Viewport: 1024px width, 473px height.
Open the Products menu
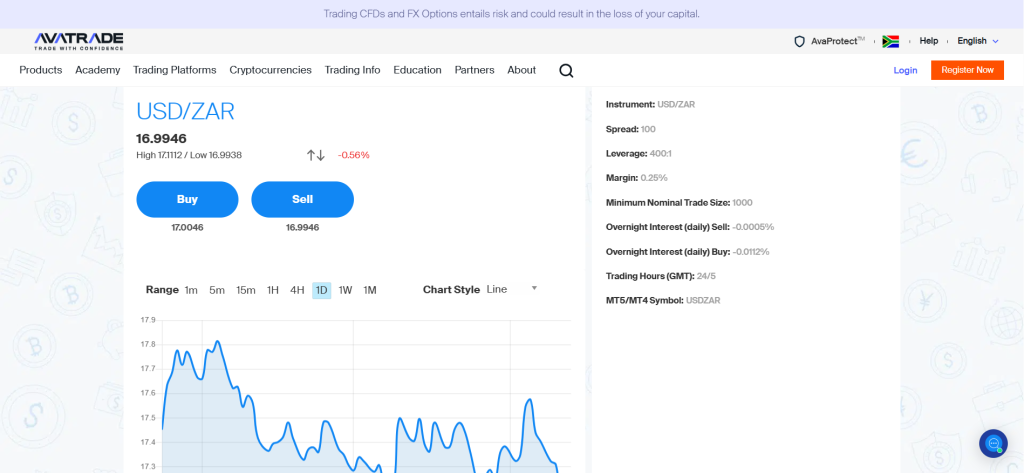click(41, 70)
